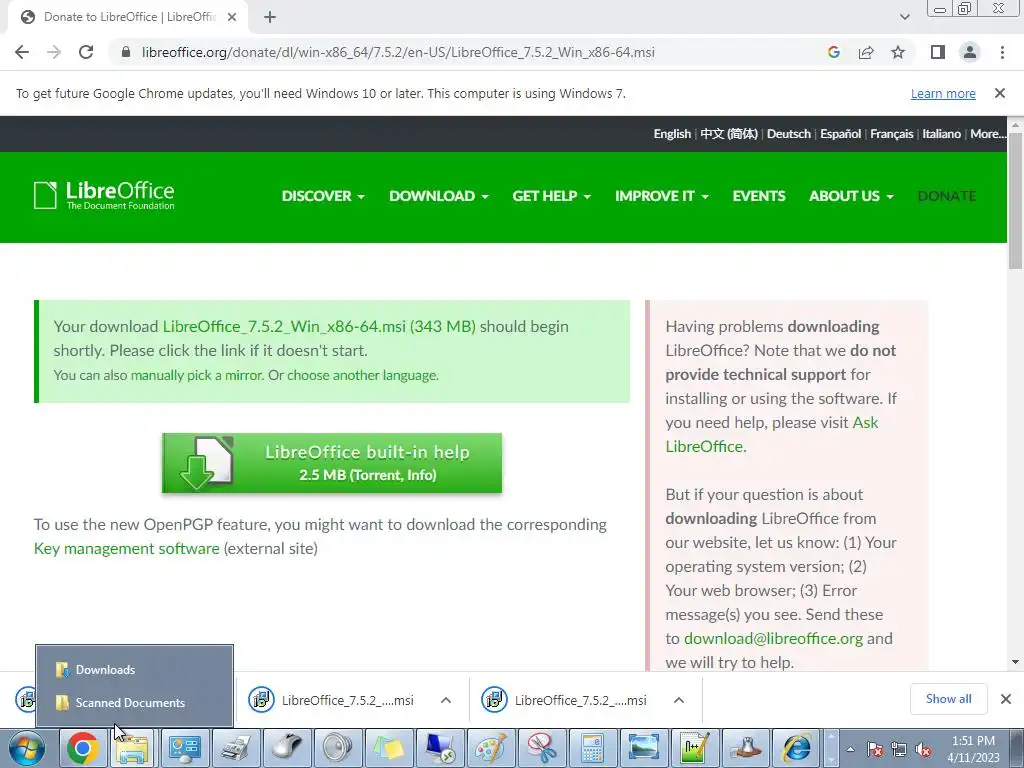Image resolution: width=1024 pixels, height=768 pixels.
Task: Open Paint from the taskbar
Action: [490, 748]
